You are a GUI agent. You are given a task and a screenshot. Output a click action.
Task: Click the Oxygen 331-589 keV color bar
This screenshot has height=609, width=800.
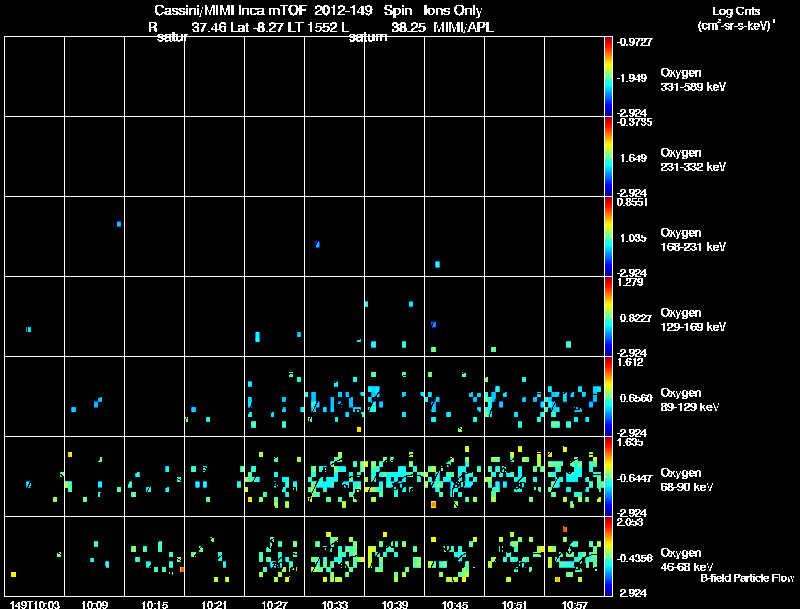[608, 77]
